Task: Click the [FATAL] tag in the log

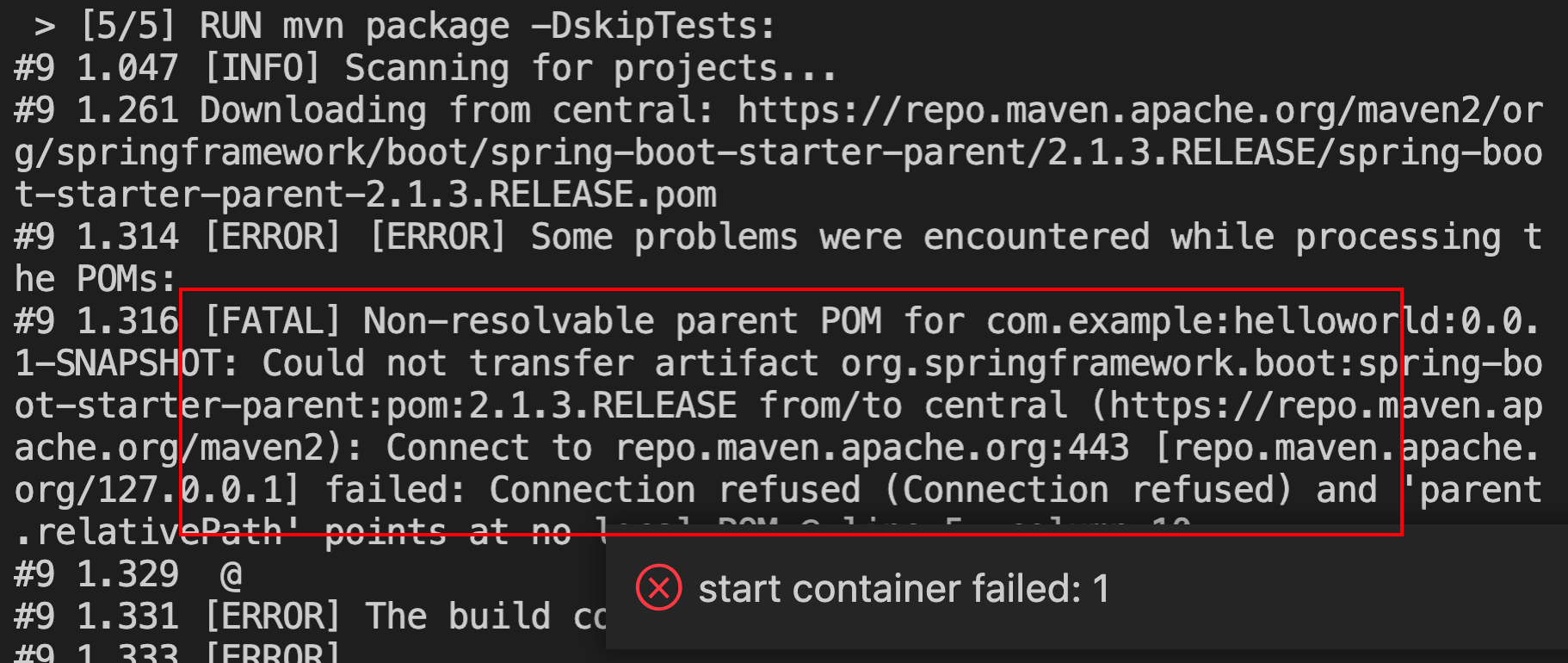Action: (274, 321)
